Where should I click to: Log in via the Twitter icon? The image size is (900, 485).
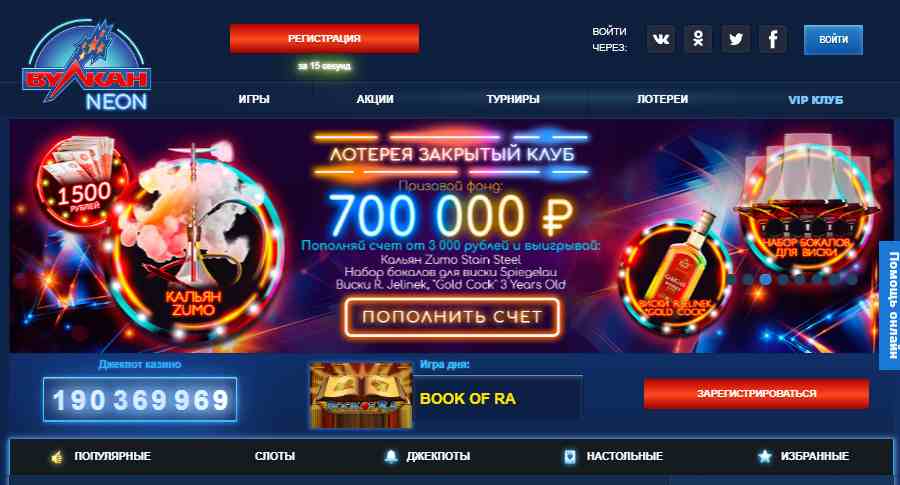(x=736, y=39)
